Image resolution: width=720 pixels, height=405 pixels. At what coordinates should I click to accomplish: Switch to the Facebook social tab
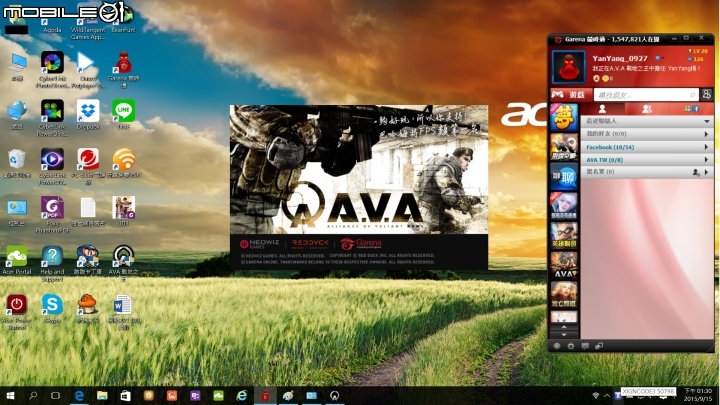692,109
